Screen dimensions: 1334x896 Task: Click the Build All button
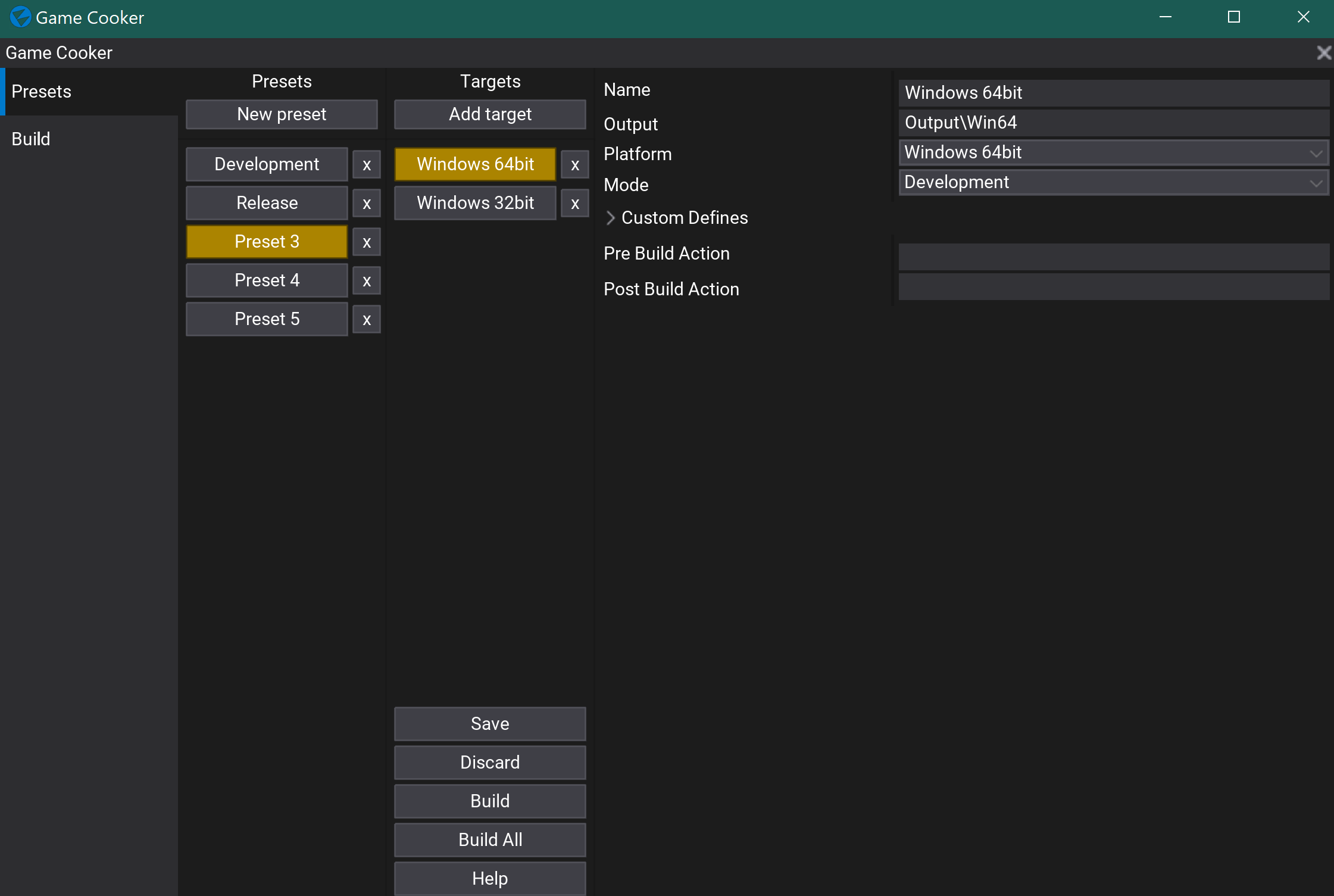489,839
